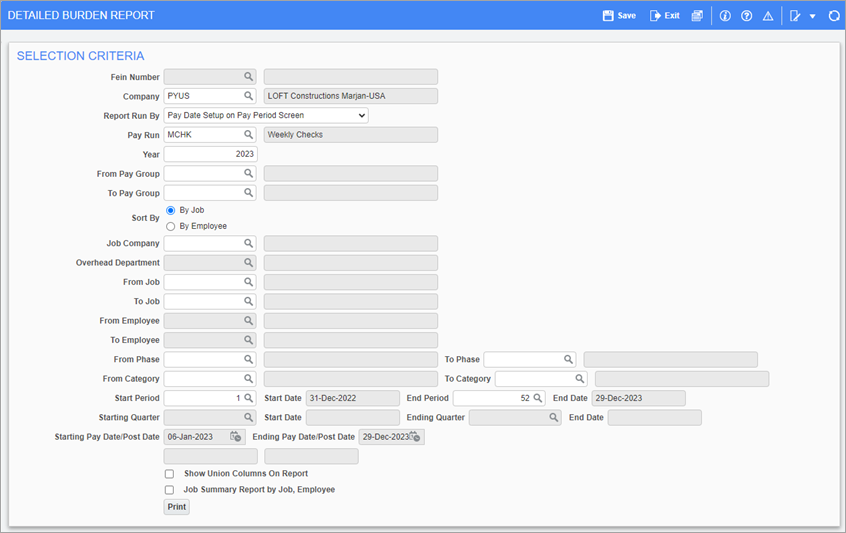846x533 pixels.
Task: Open To Pay Group lookup magnifier
Action: pyautogui.click(x=248, y=193)
